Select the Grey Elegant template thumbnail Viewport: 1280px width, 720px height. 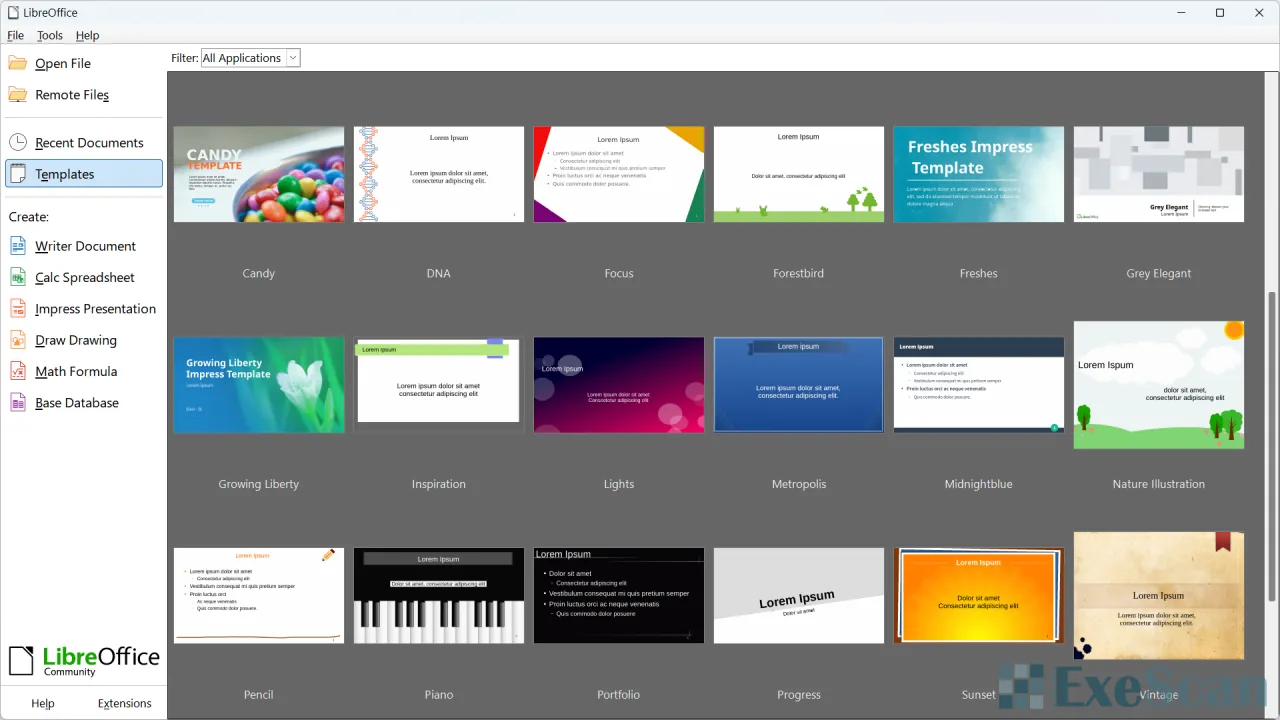pyautogui.click(x=1159, y=174)
